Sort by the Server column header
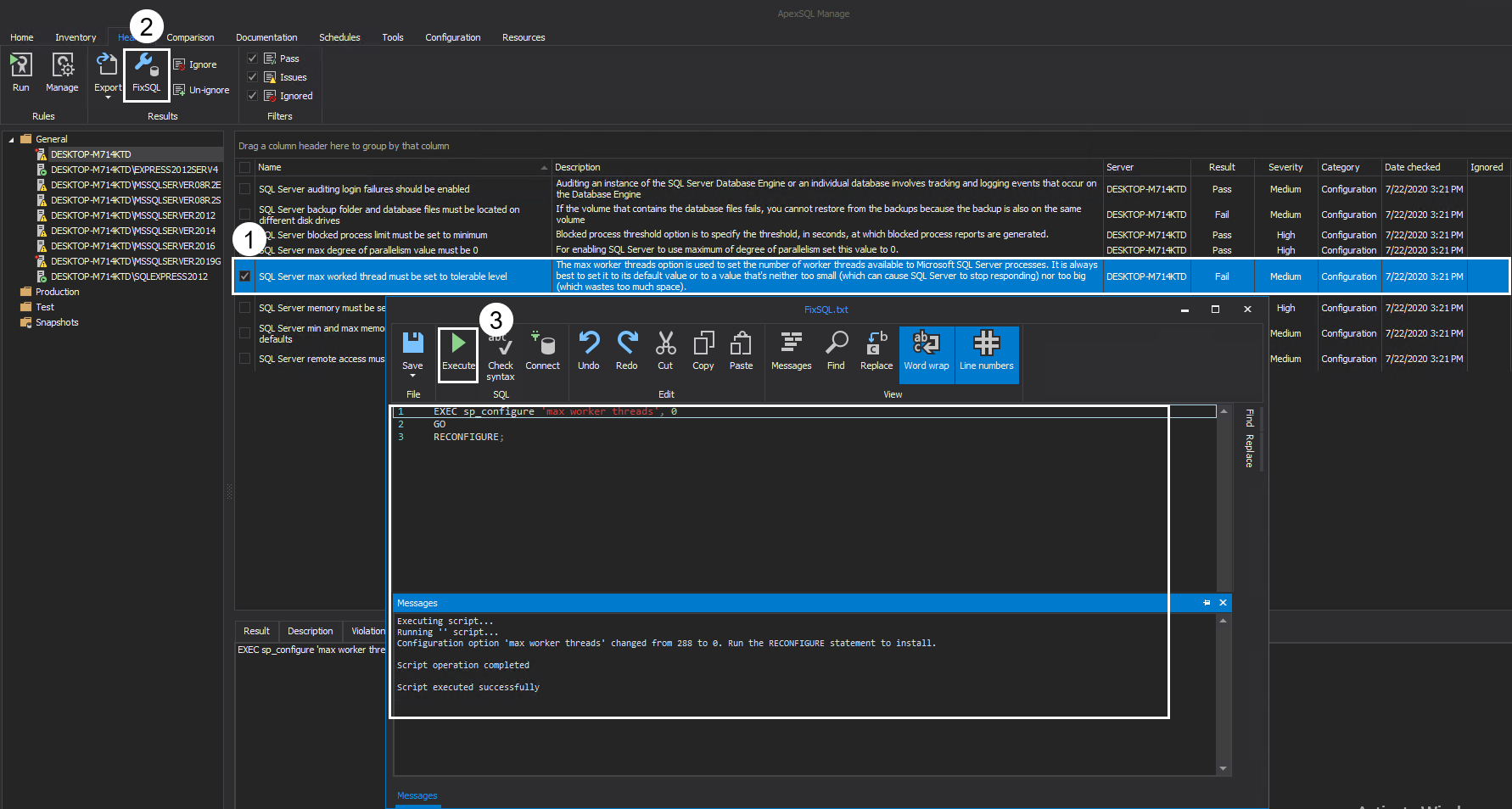Image resolution: width=1512 pixels, height=809 pixels. pos(1147,168)
